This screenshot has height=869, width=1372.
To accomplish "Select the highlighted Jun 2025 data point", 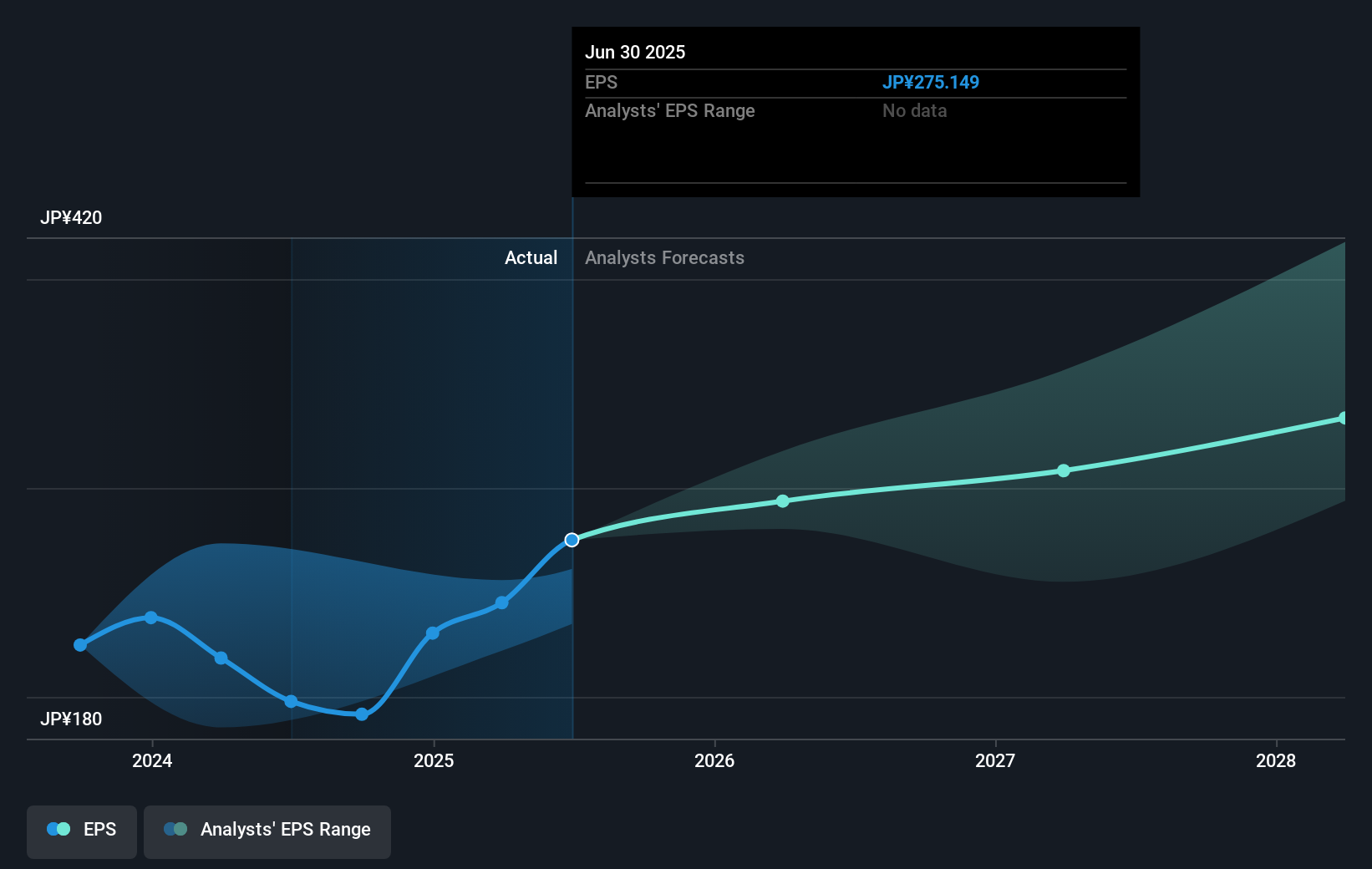I will [x=572, y=540].
